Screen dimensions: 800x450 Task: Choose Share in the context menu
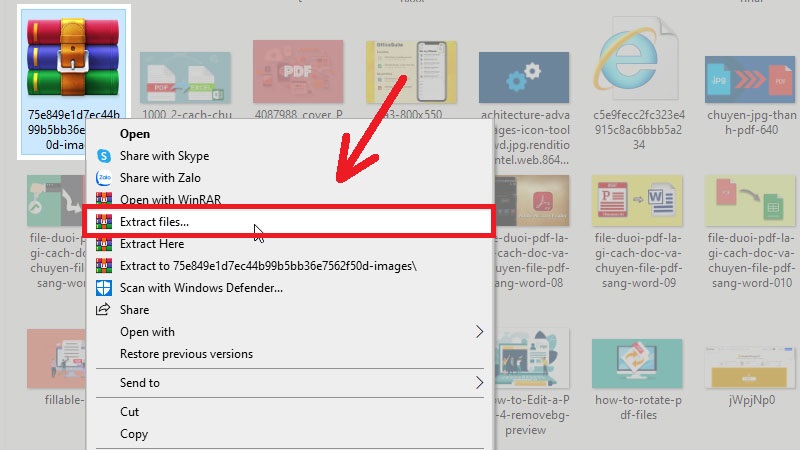click(x=135, y=310)
